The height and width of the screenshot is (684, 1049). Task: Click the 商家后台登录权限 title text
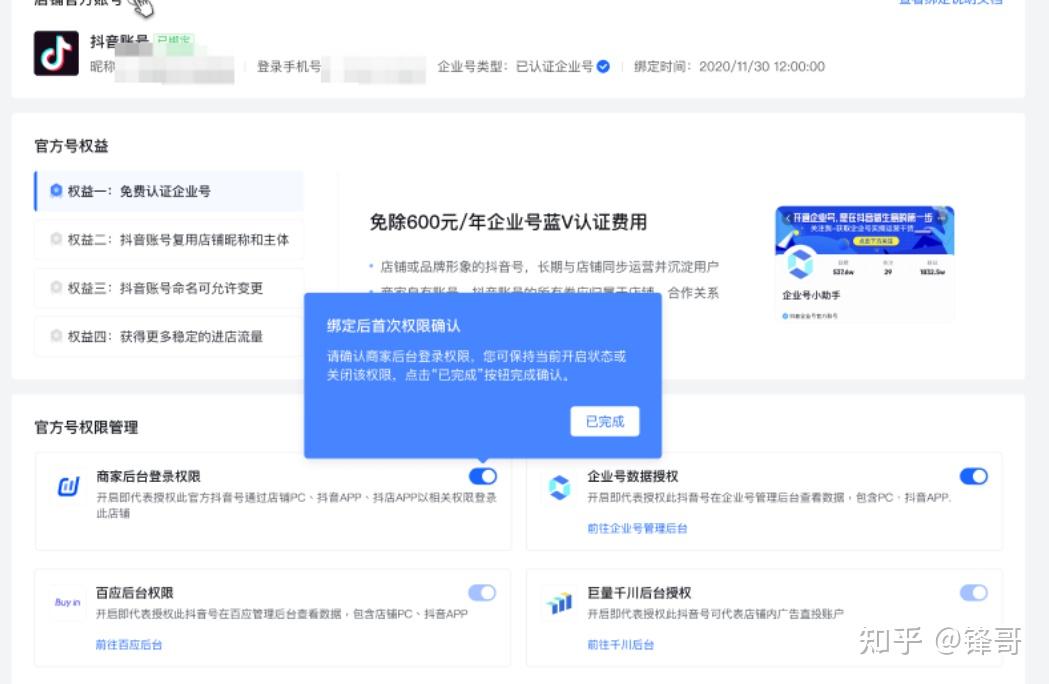pos(149,477)
